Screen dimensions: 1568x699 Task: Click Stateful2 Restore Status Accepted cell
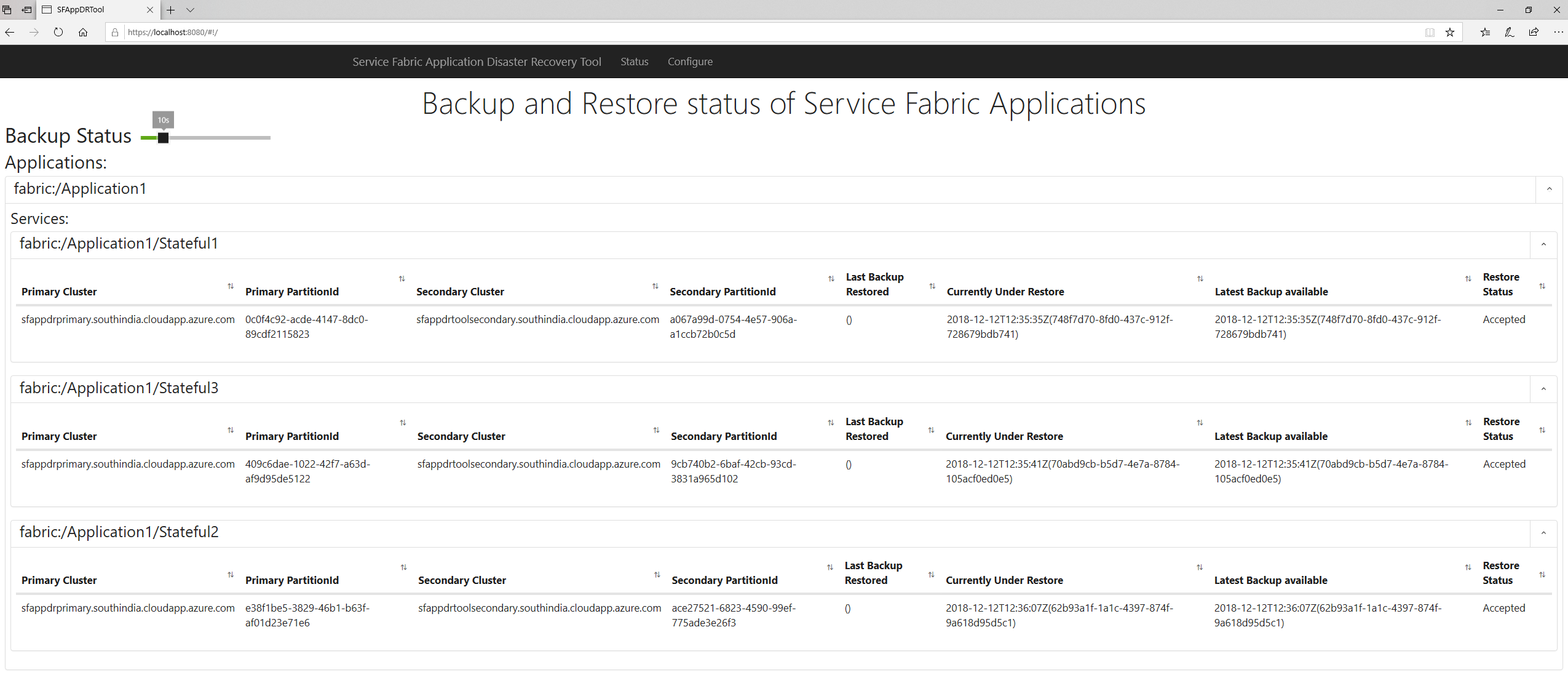click(1503, 608)
